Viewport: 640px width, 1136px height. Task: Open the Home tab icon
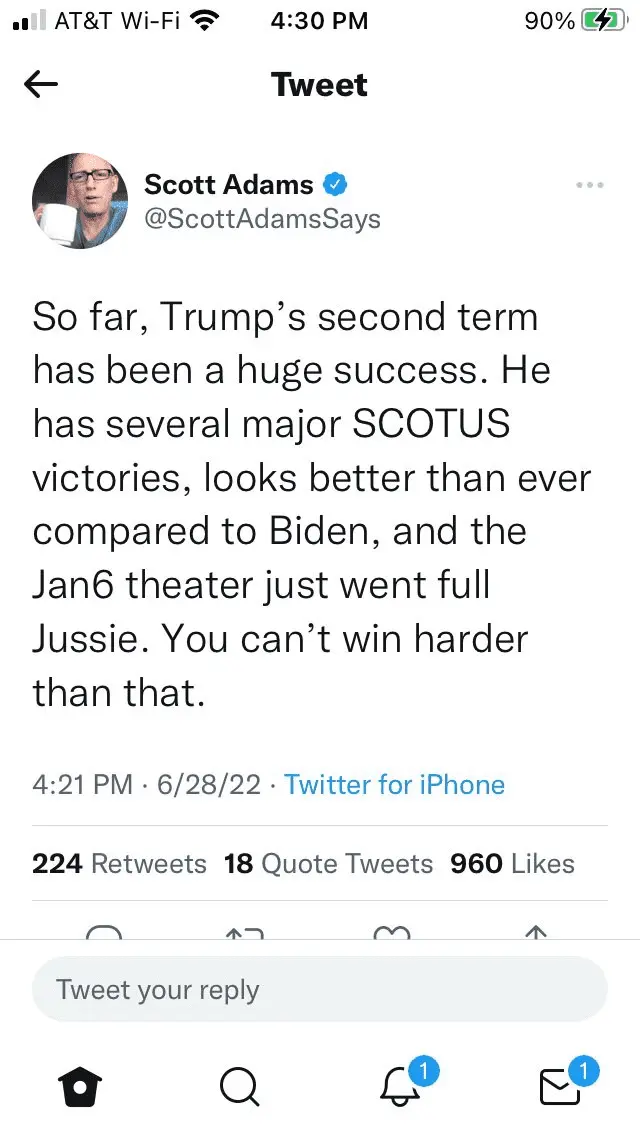click(70, 1084)
